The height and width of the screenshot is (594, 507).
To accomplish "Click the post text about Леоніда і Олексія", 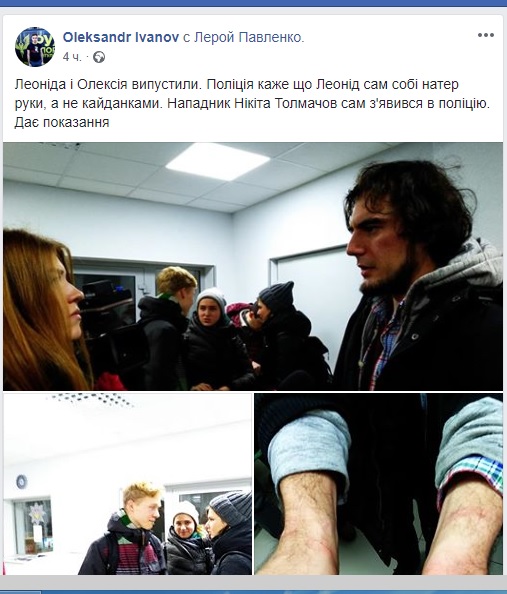I will click(x=252, y=103).
